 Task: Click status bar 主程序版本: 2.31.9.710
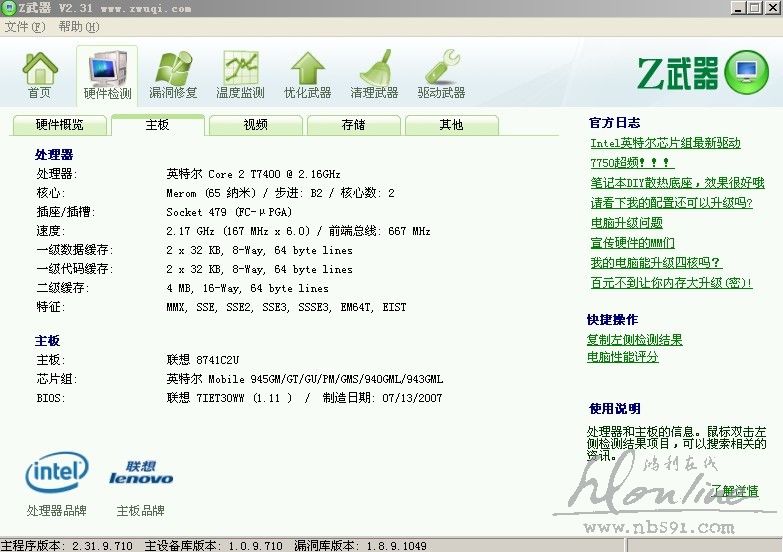[x=67, y=546]
